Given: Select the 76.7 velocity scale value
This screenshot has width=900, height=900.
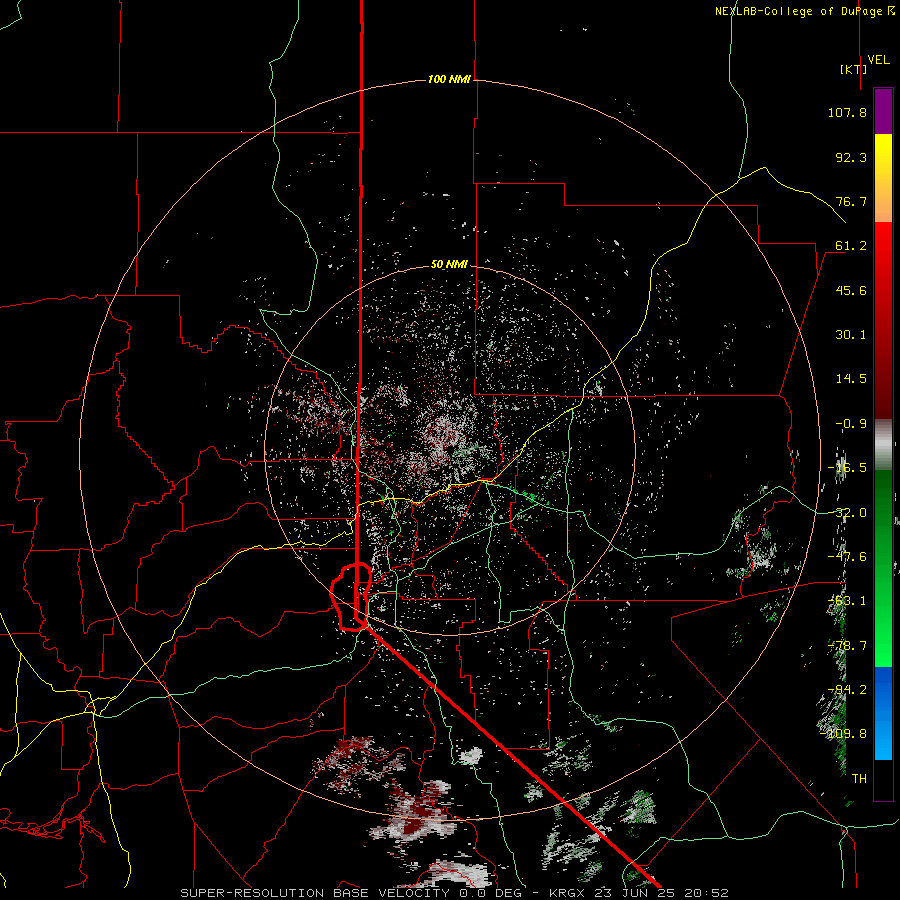Looking at the screenshot, I should pyautogui.click(x=851, y=201).
